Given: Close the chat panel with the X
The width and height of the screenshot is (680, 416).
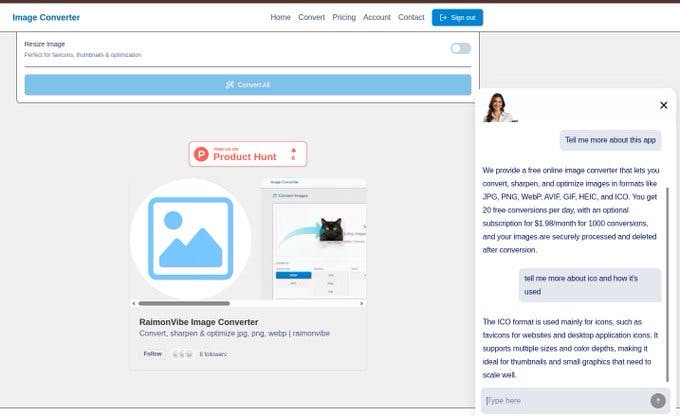Looking at the screenshot, I should pyautogui.click(x=664, y=105).
